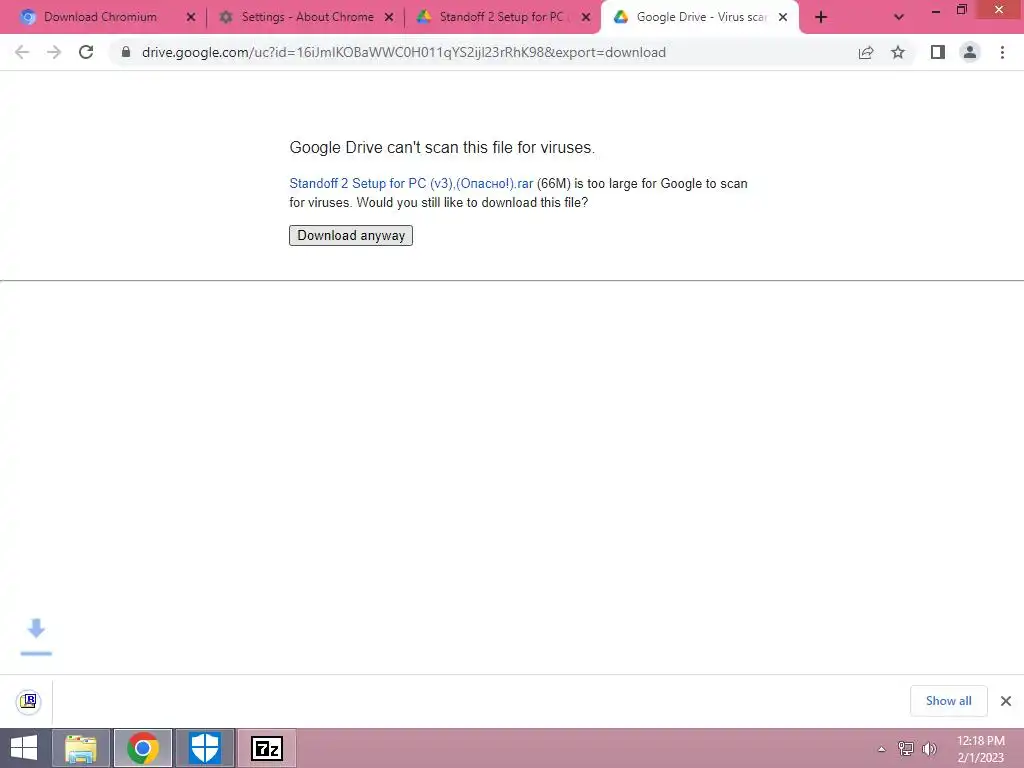
Task: Minimize the Chrome window
Action: [936, 10]
